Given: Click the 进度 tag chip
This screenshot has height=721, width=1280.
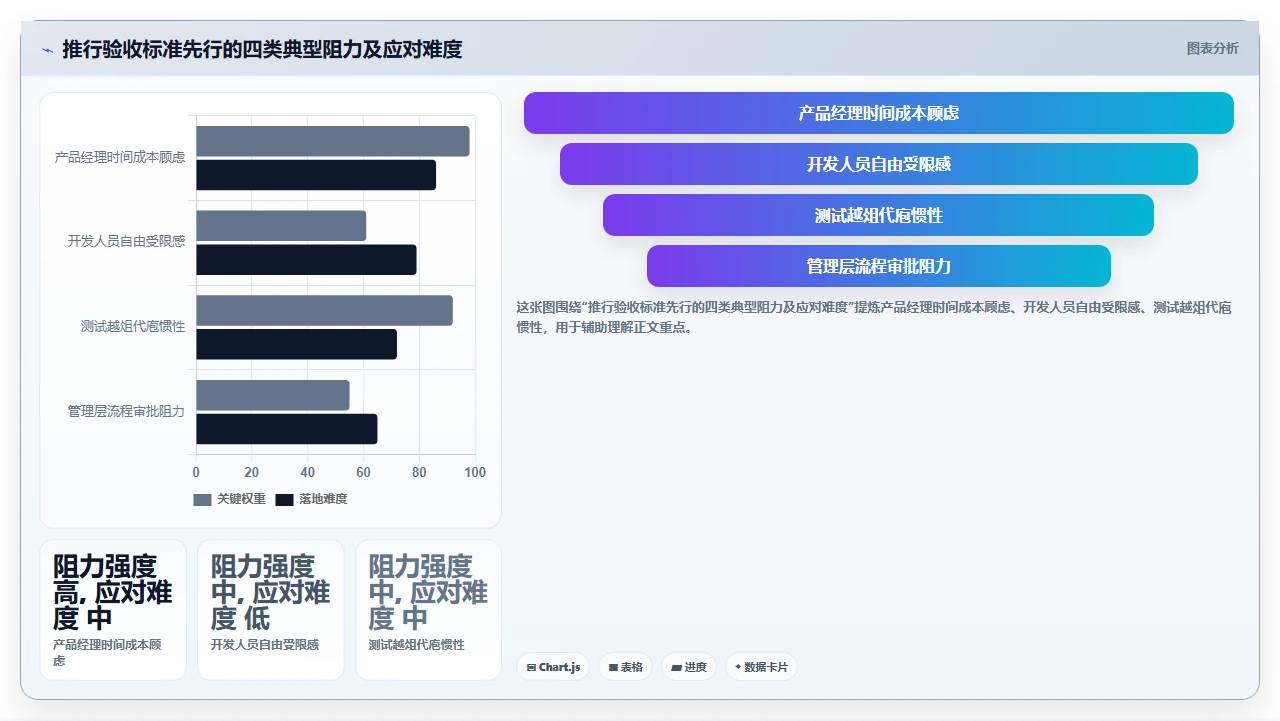Looking at the screenshot, I should click(x=689, y=667).
